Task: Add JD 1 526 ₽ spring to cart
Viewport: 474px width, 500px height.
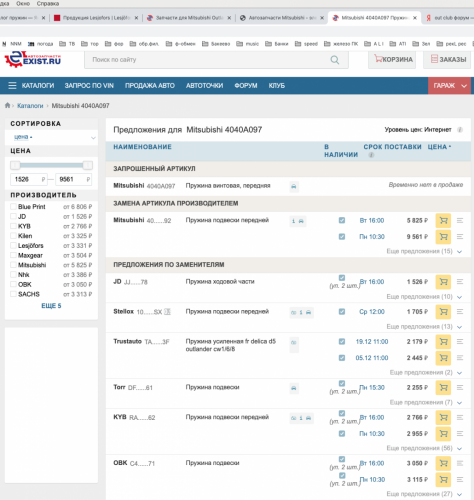Action: coord(443,282)
